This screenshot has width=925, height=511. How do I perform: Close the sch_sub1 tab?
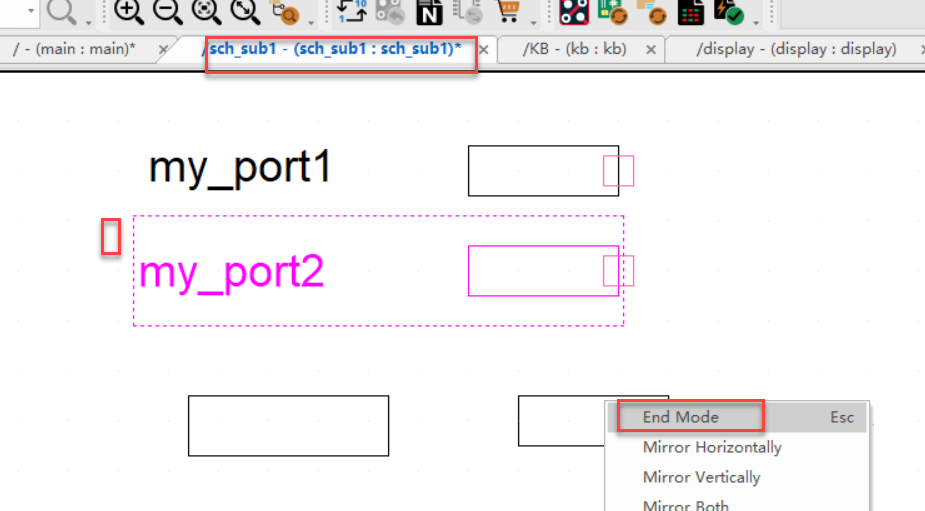[x=483, y=49]
